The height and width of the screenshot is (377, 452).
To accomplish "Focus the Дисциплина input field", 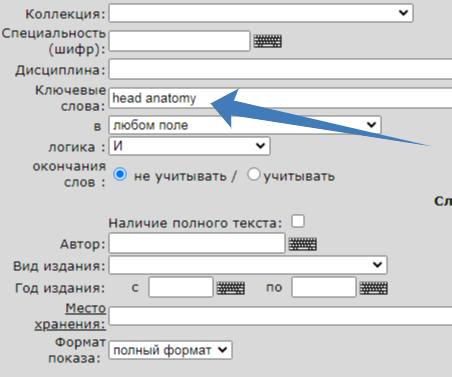I will point(280,69).
